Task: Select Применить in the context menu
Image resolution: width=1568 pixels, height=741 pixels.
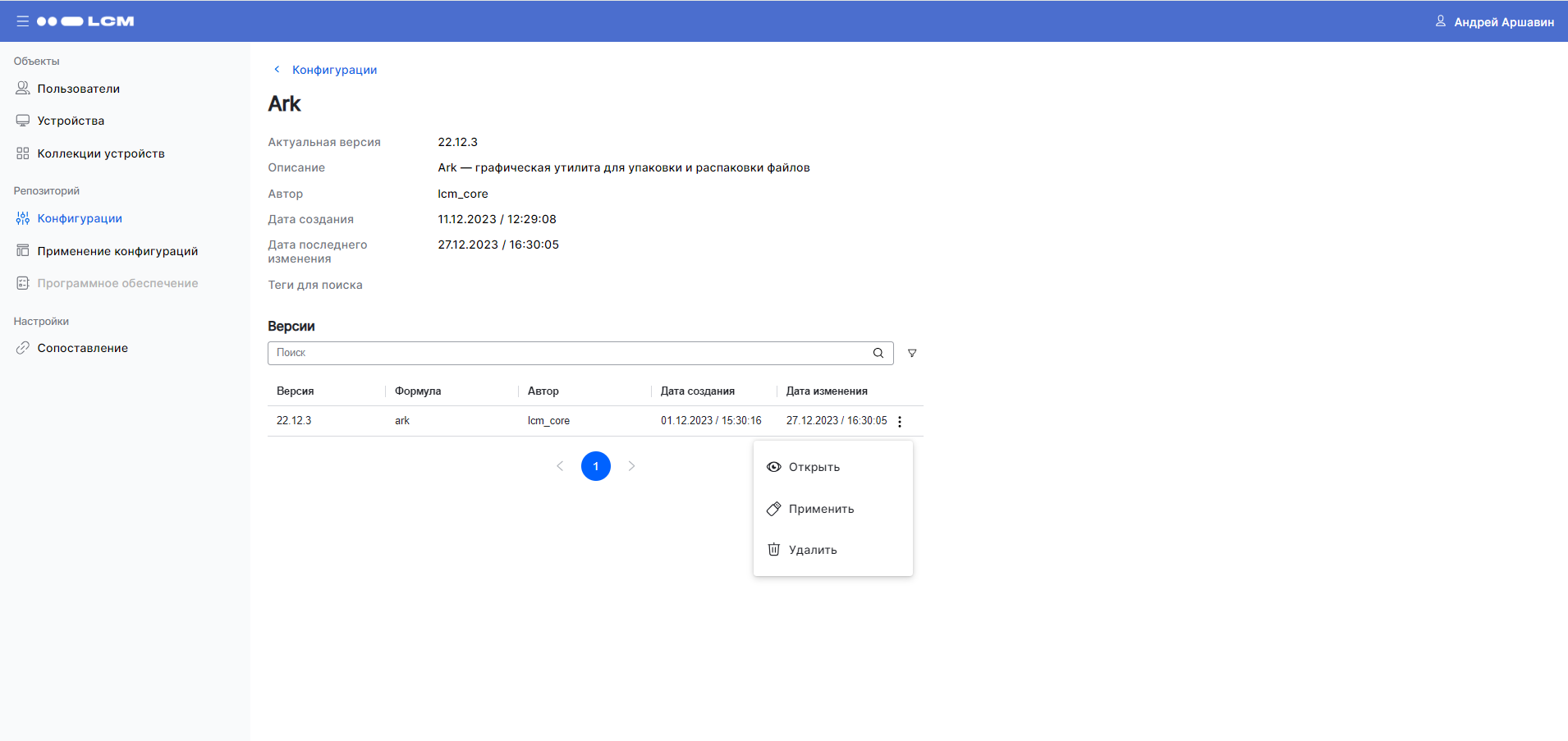Action: 821,509
